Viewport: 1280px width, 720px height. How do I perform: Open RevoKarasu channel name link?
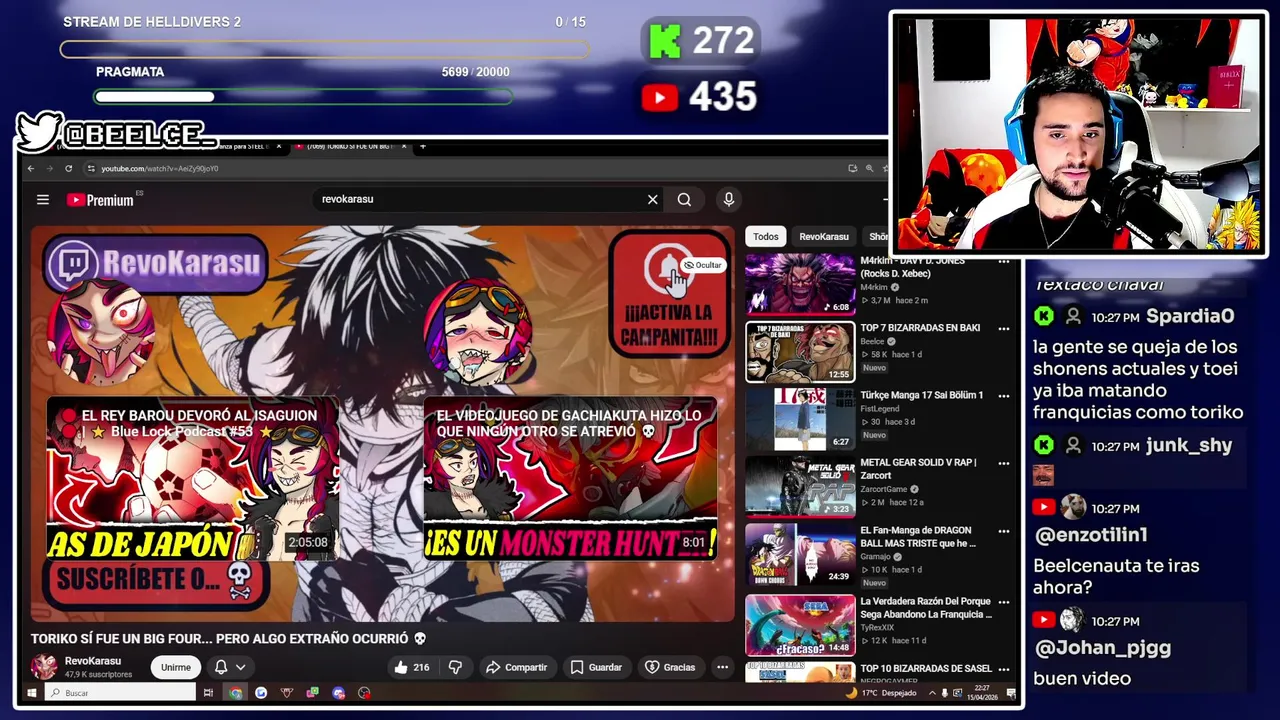click(93, 661)
